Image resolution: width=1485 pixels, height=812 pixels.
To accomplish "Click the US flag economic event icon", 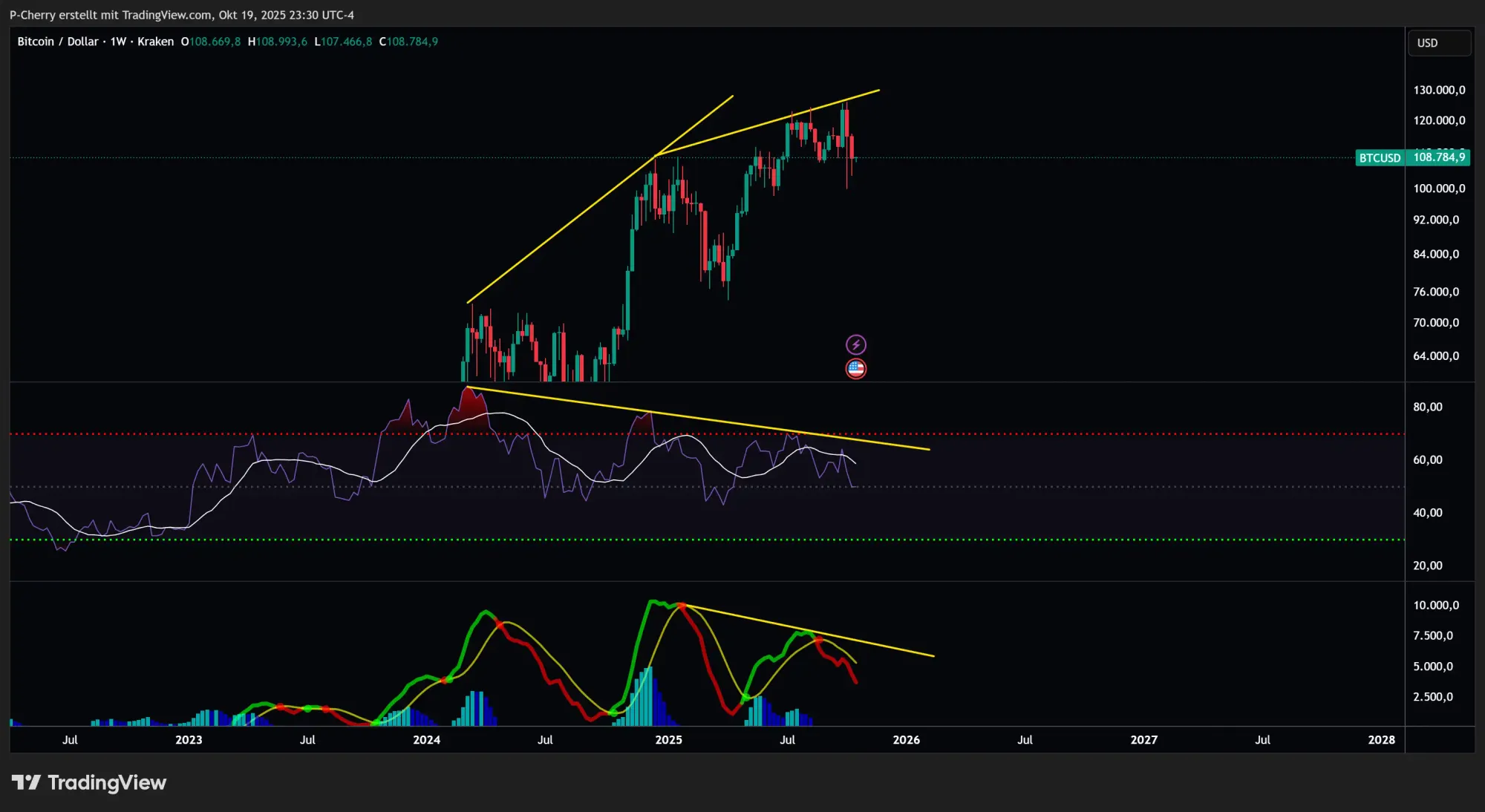I will point(856,368).
